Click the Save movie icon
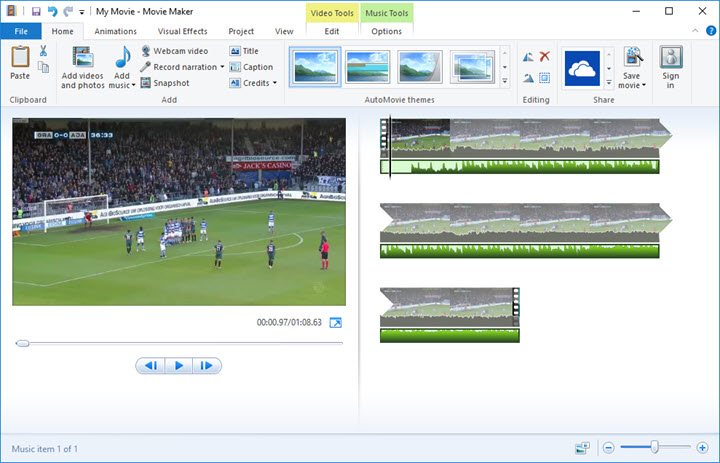The image size is (720, 463). click(x=633, y=57)
